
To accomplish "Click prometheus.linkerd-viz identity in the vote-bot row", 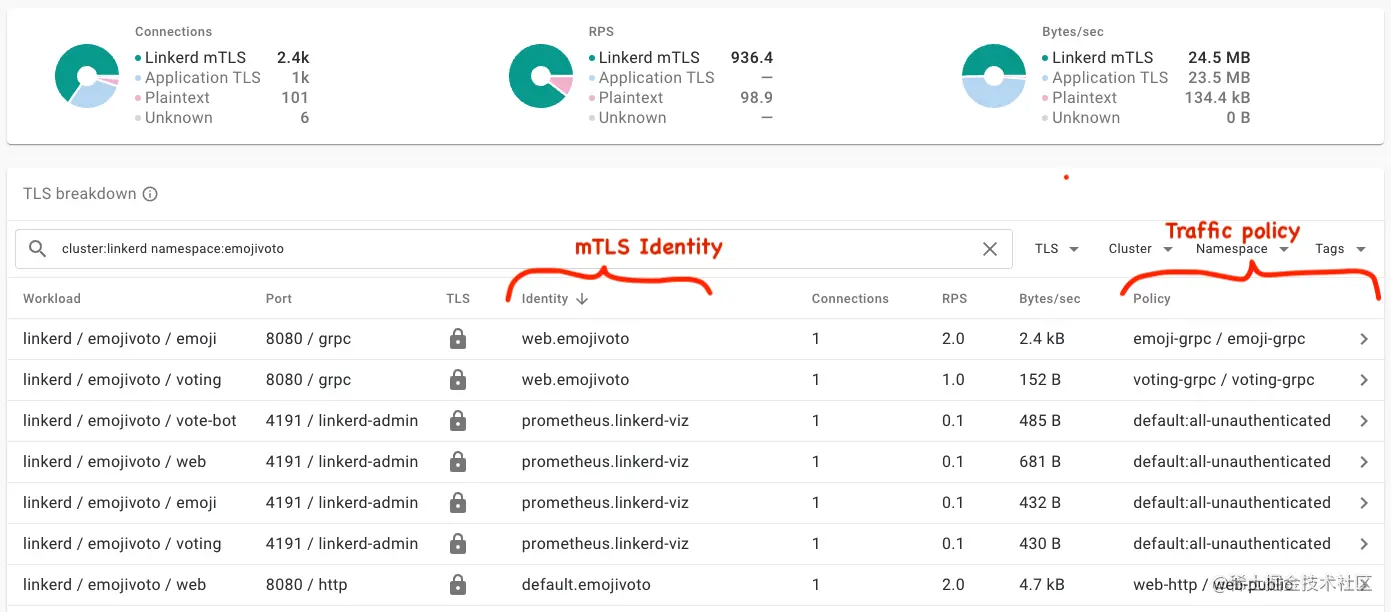I will coord(605,421).
